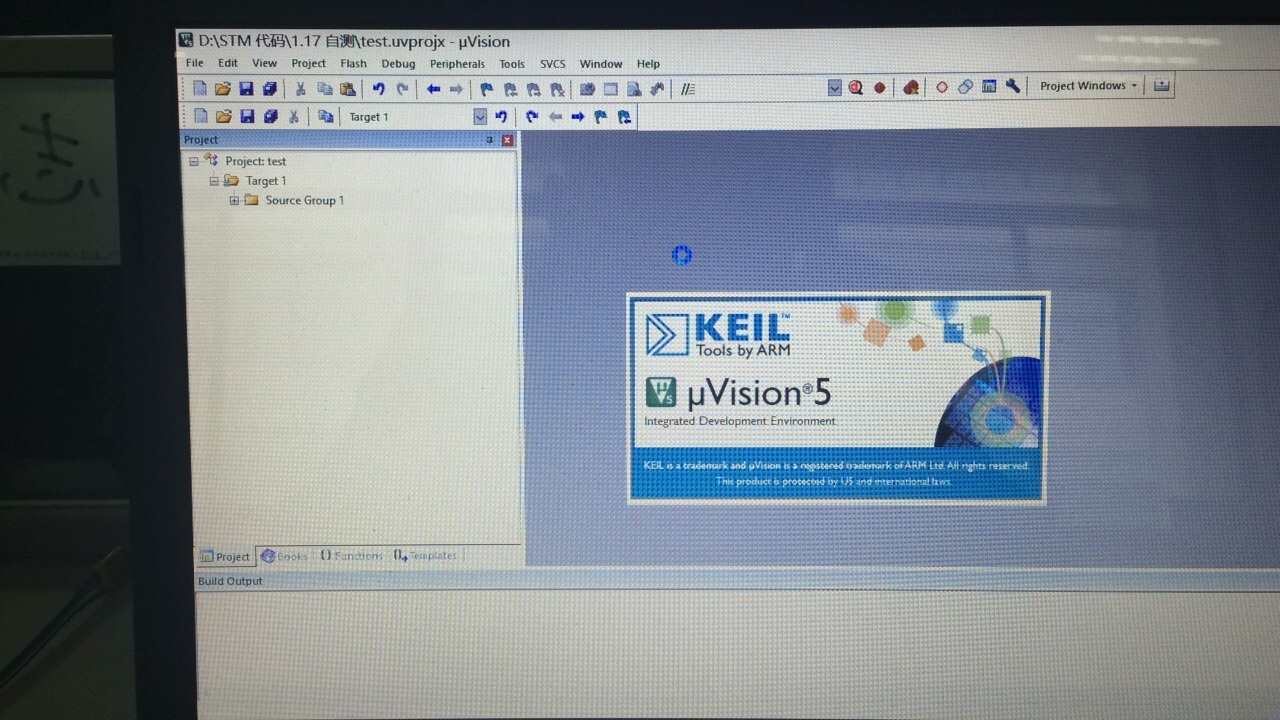This screenshot has width=1280, height=720.
Task: Undo with the top toolbar undo arrow
Action: (x=378, y=89)
